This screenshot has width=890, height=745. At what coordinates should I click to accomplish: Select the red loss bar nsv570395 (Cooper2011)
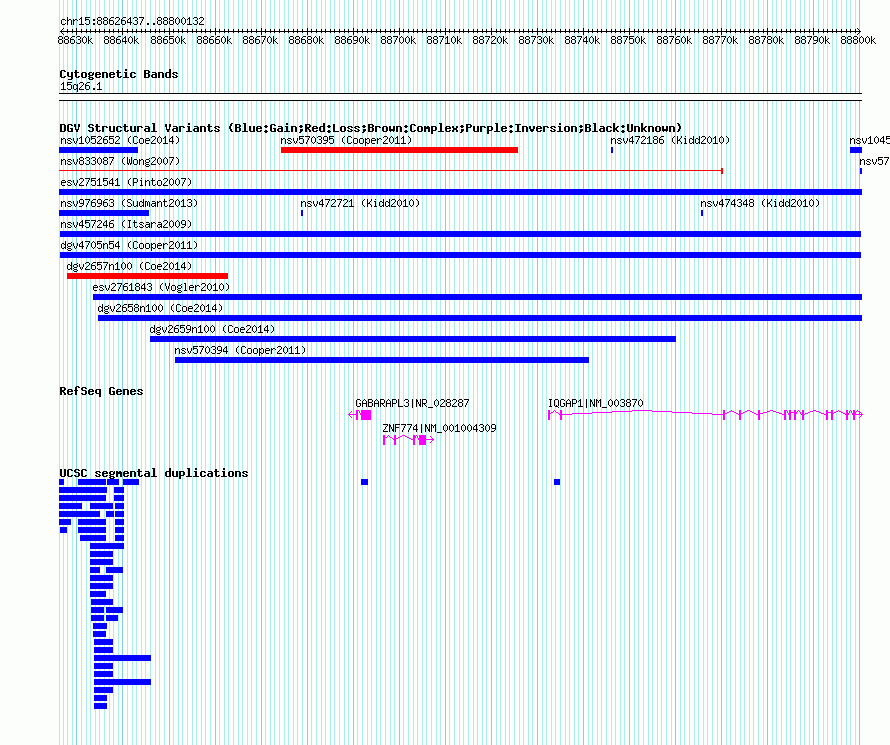pyautogui.click(x=399, y=150)
